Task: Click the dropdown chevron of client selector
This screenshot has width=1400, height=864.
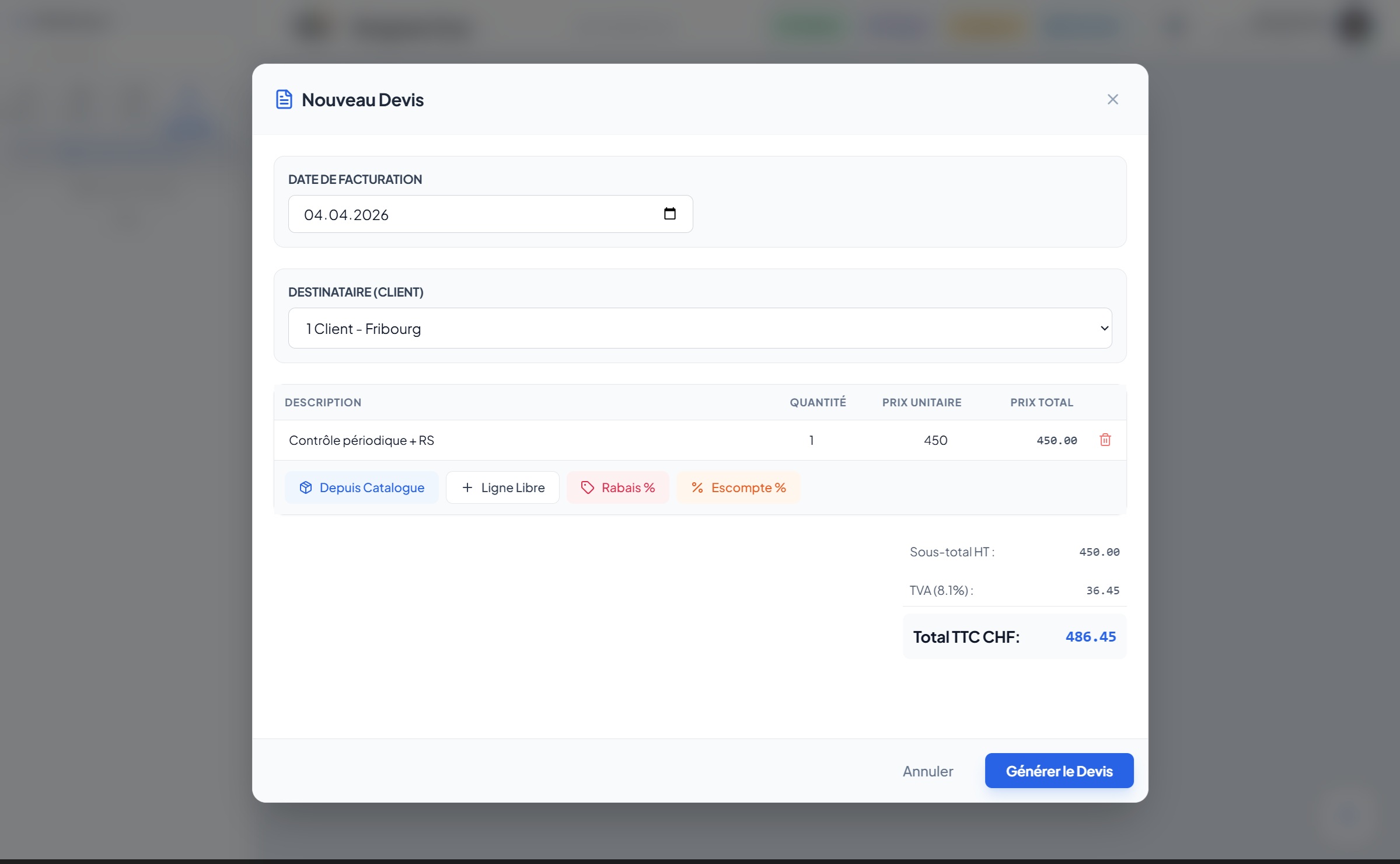Action: [1104, 328]
